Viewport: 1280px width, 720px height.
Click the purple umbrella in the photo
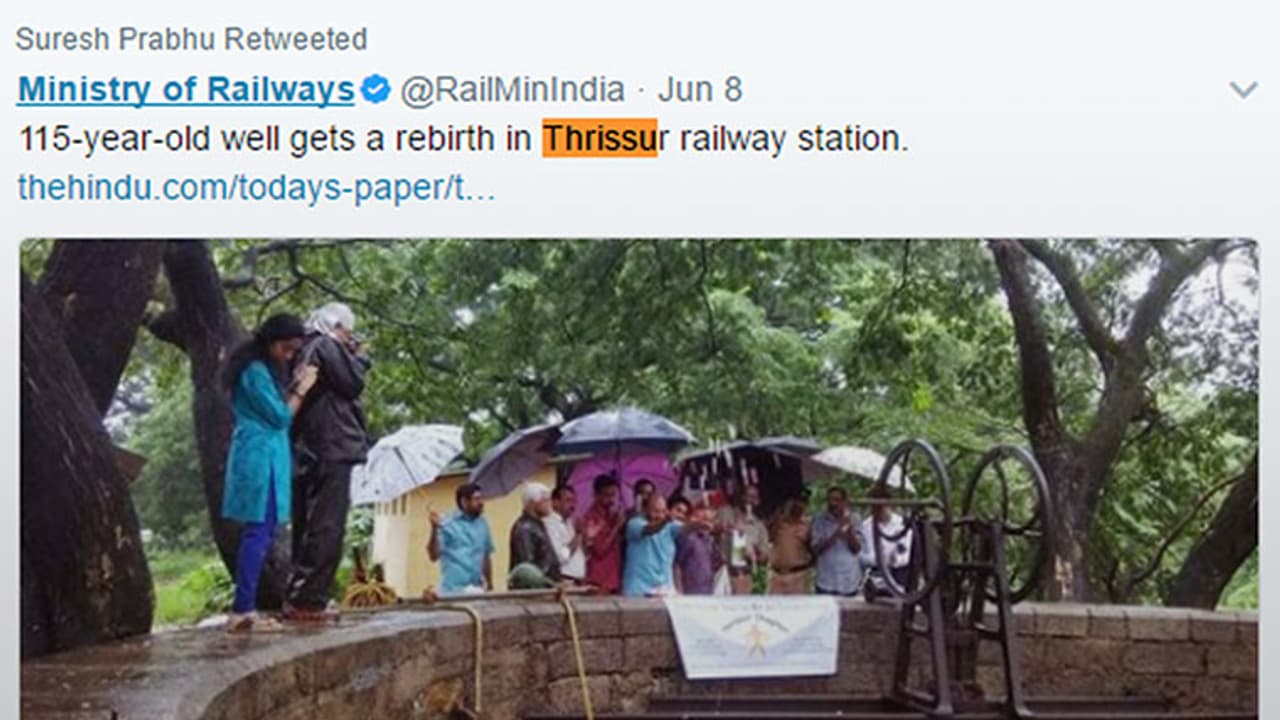622,468
